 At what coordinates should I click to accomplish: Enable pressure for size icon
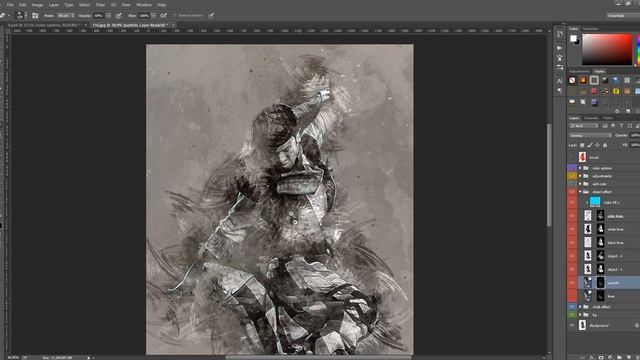coord(211,16)
